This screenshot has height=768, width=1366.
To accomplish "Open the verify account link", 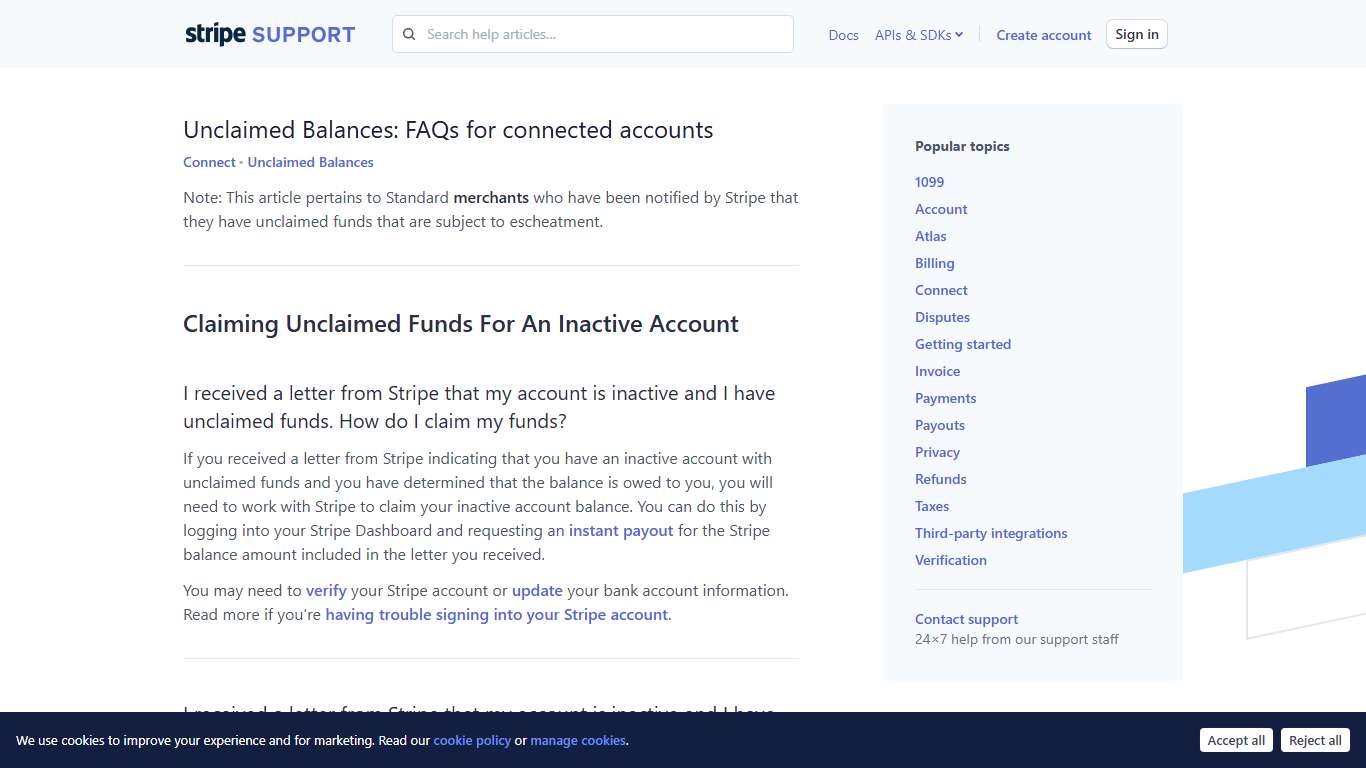I will coord(326,590).
